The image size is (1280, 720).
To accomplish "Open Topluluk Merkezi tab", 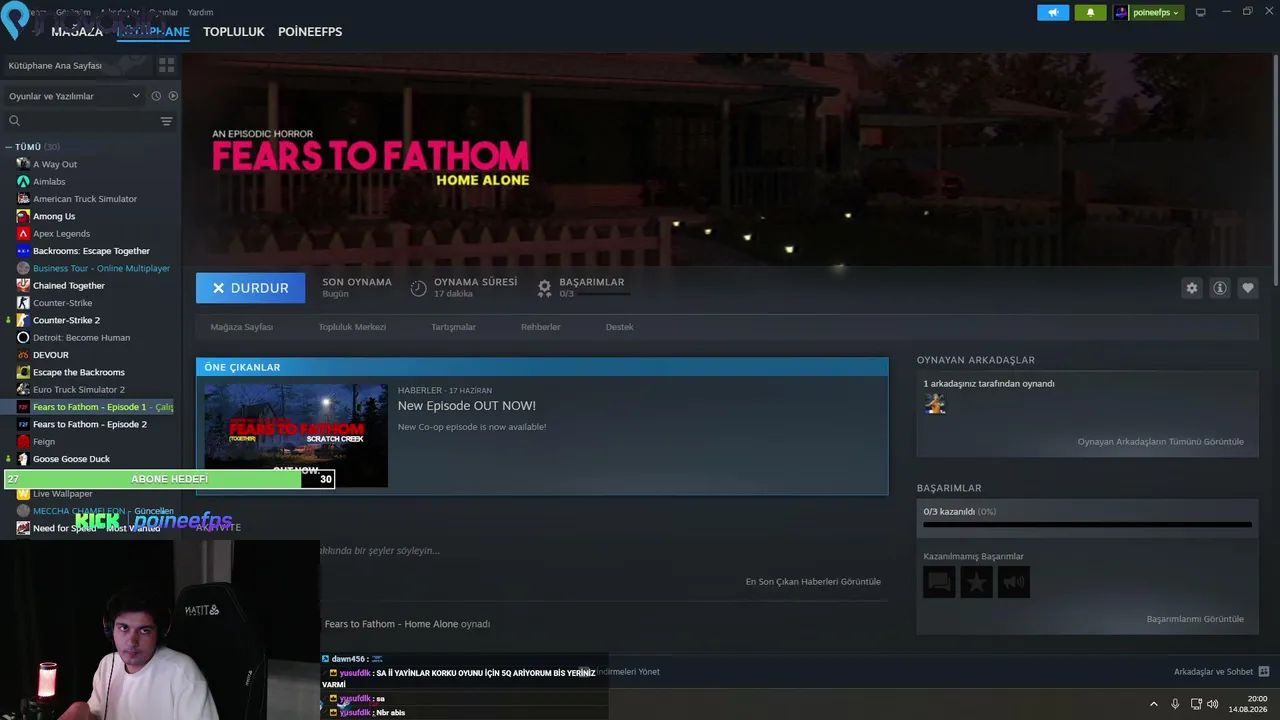I will point(352,327).
